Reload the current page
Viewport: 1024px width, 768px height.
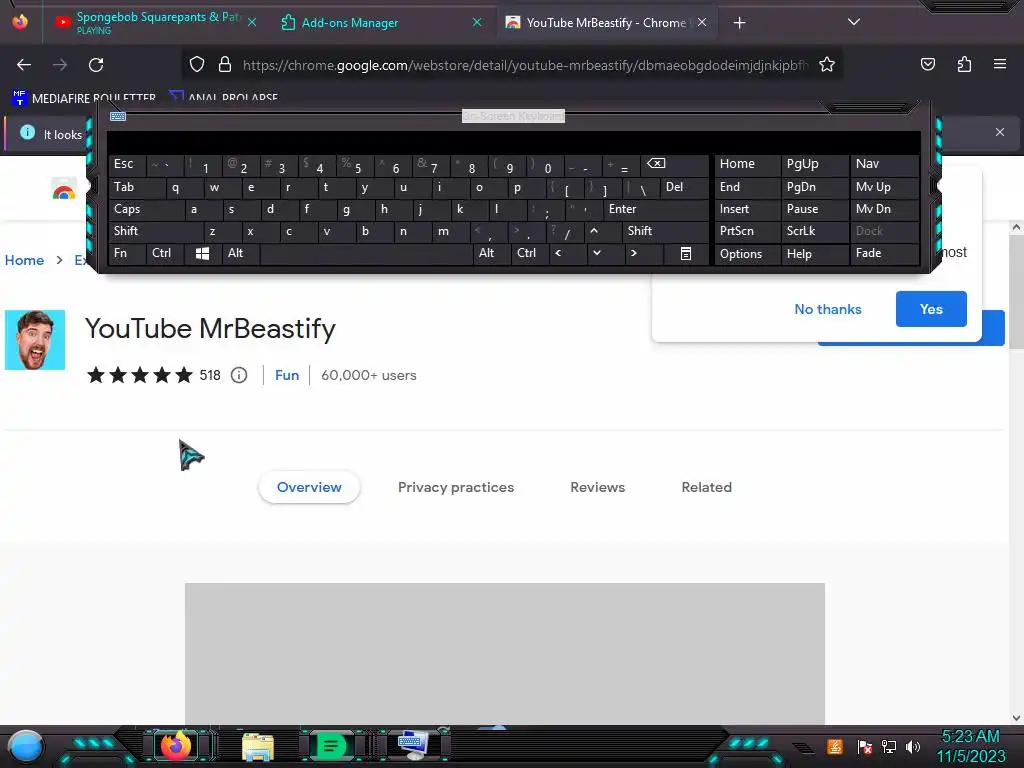96,65
